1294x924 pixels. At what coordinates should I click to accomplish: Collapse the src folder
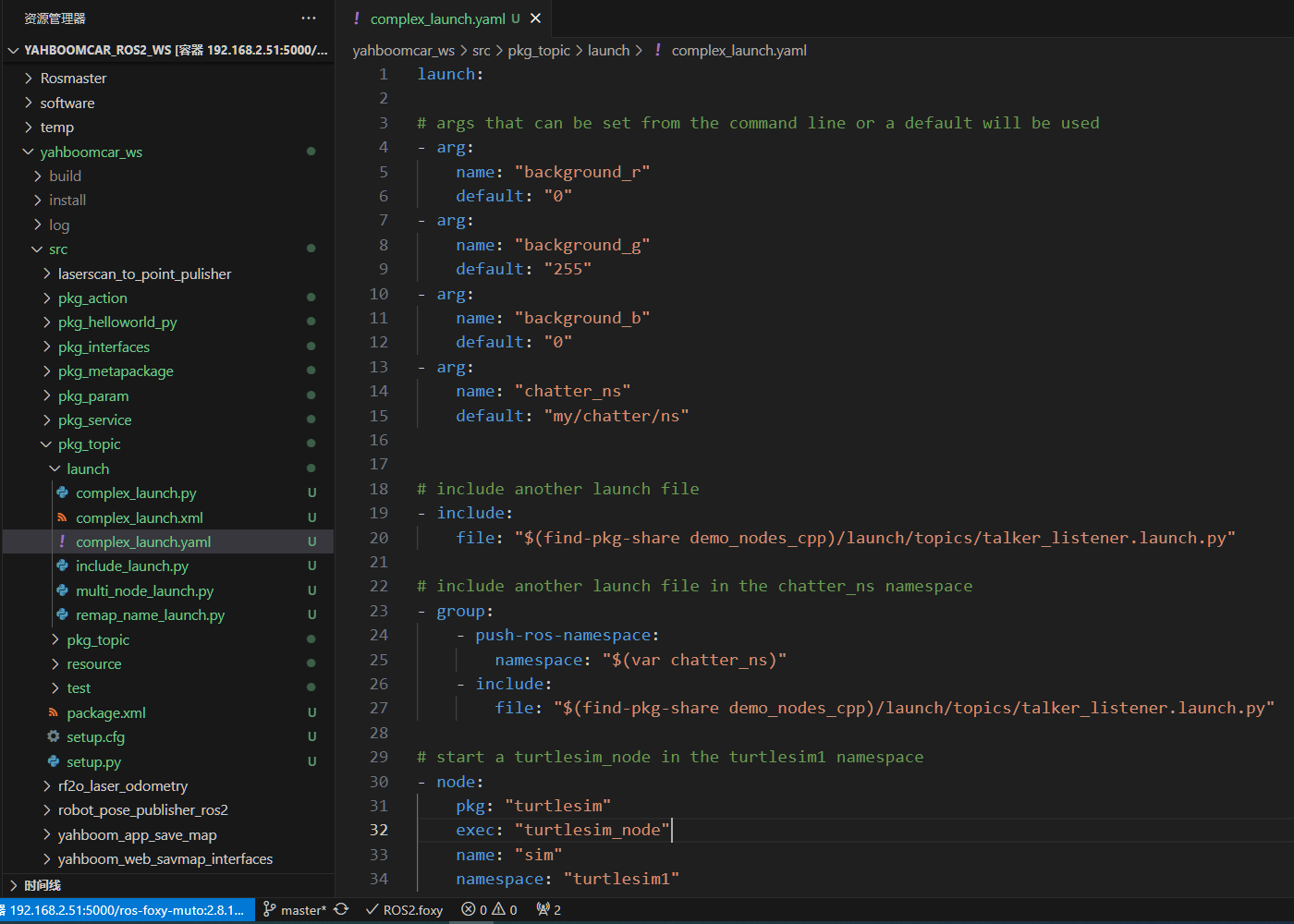click(x=38, y=249)
